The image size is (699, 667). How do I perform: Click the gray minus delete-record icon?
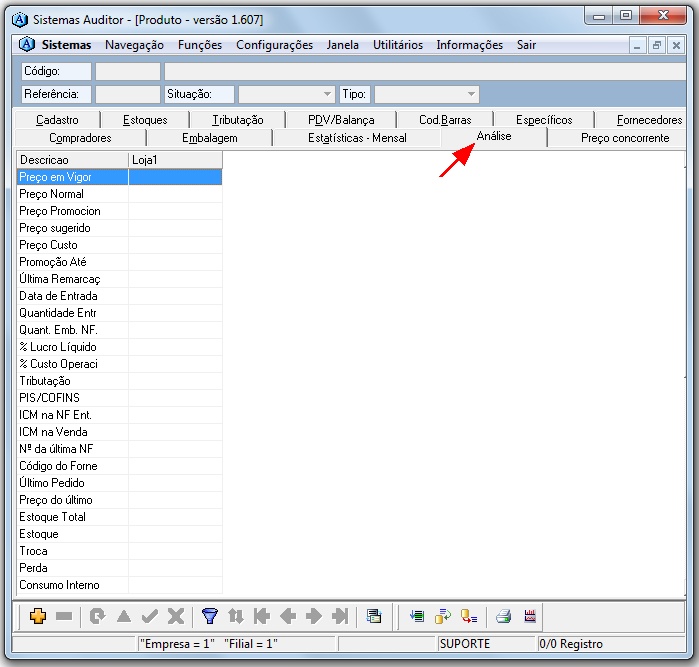(64, 616)
